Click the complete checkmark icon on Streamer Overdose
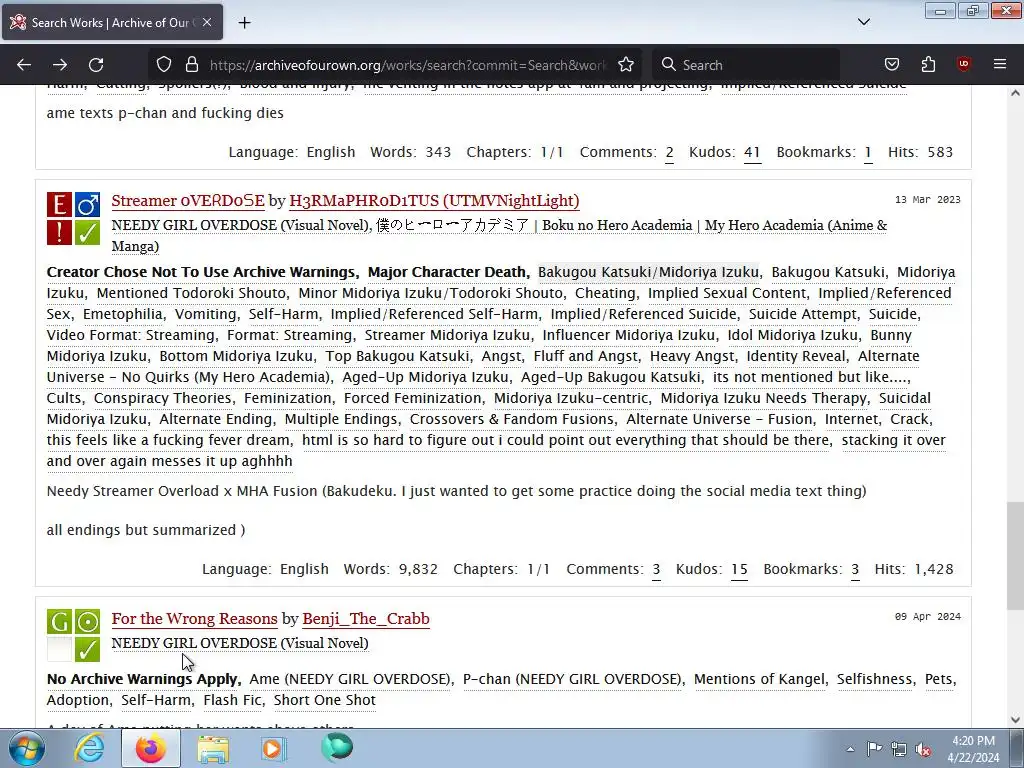Image resolution: width=1024 pixels, height=768 pixels. click(x=87, y=232)
